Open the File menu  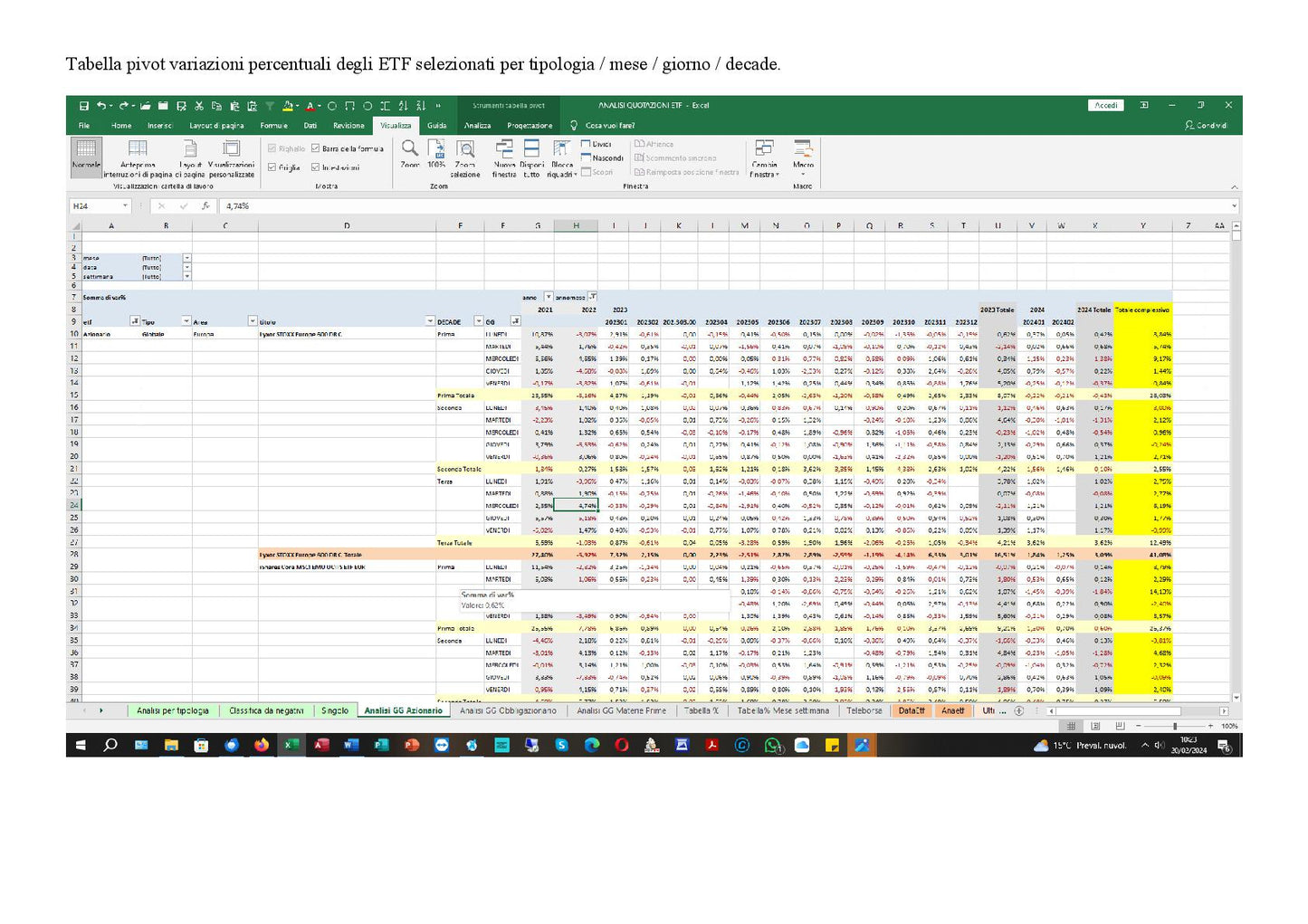[84, 126]
